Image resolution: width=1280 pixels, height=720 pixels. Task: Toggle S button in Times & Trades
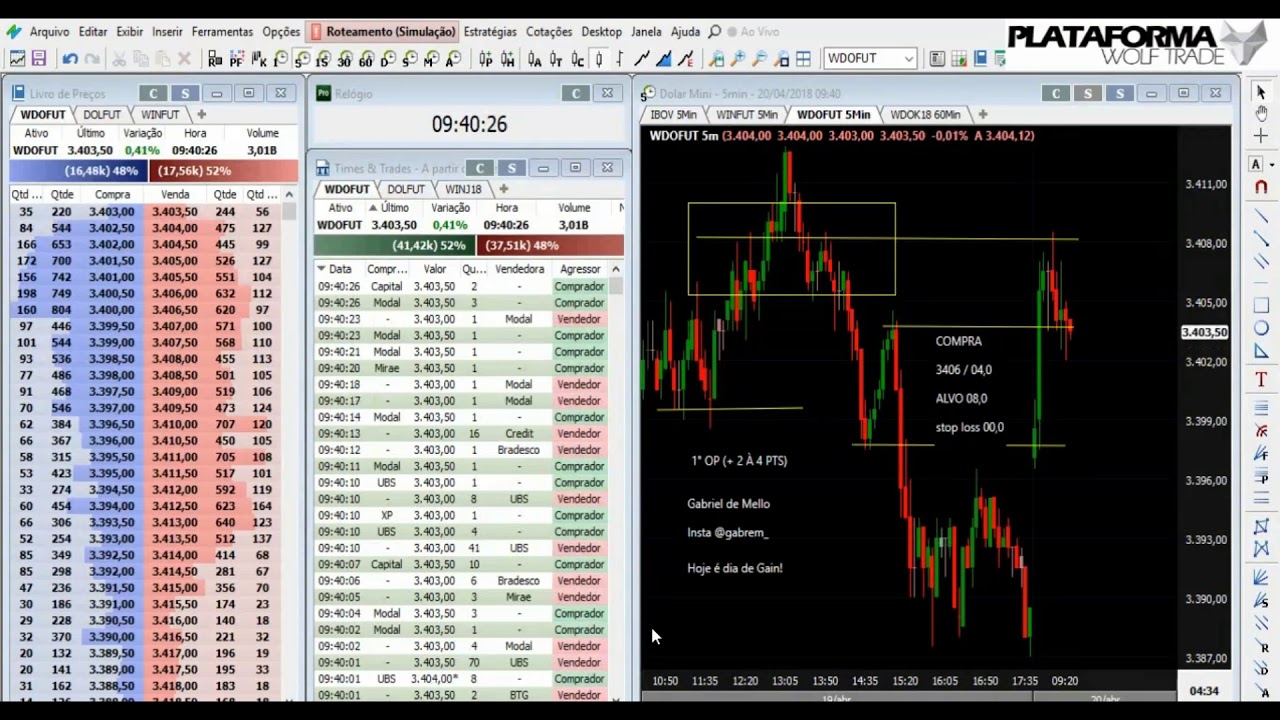pos(511,167)
